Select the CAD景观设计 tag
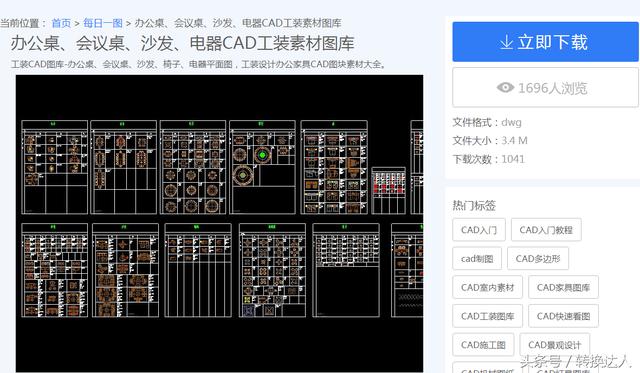Screen dimensions: 640x373 555,345
